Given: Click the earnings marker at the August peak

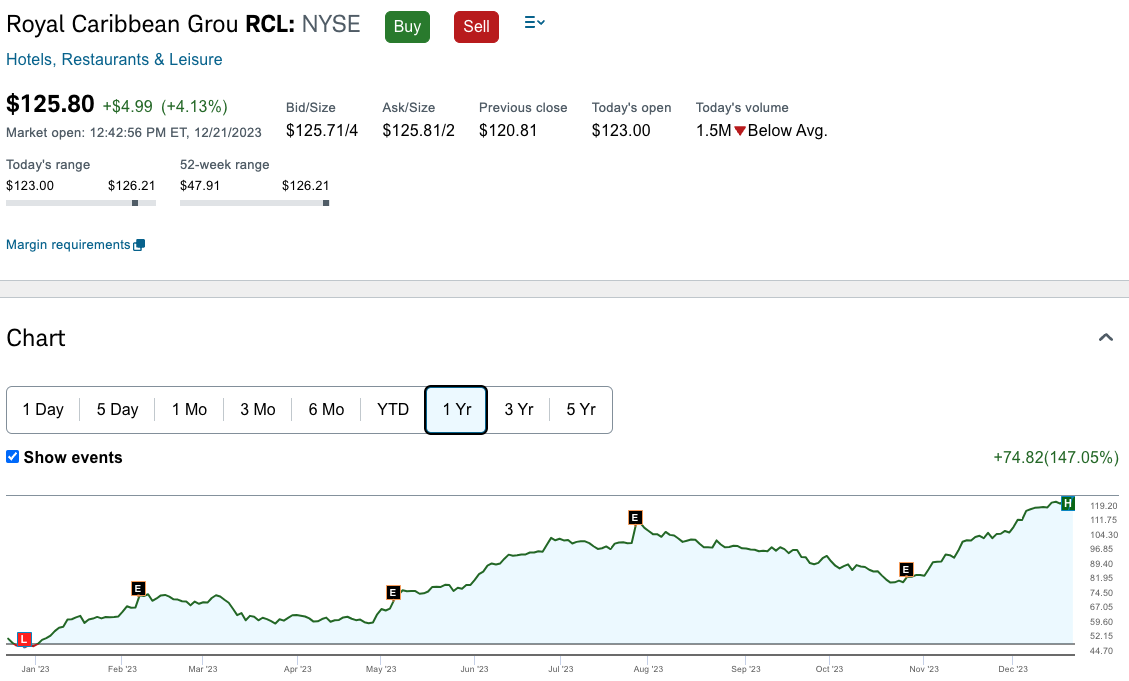Looking at the screenshot, I should pos(635,518).
